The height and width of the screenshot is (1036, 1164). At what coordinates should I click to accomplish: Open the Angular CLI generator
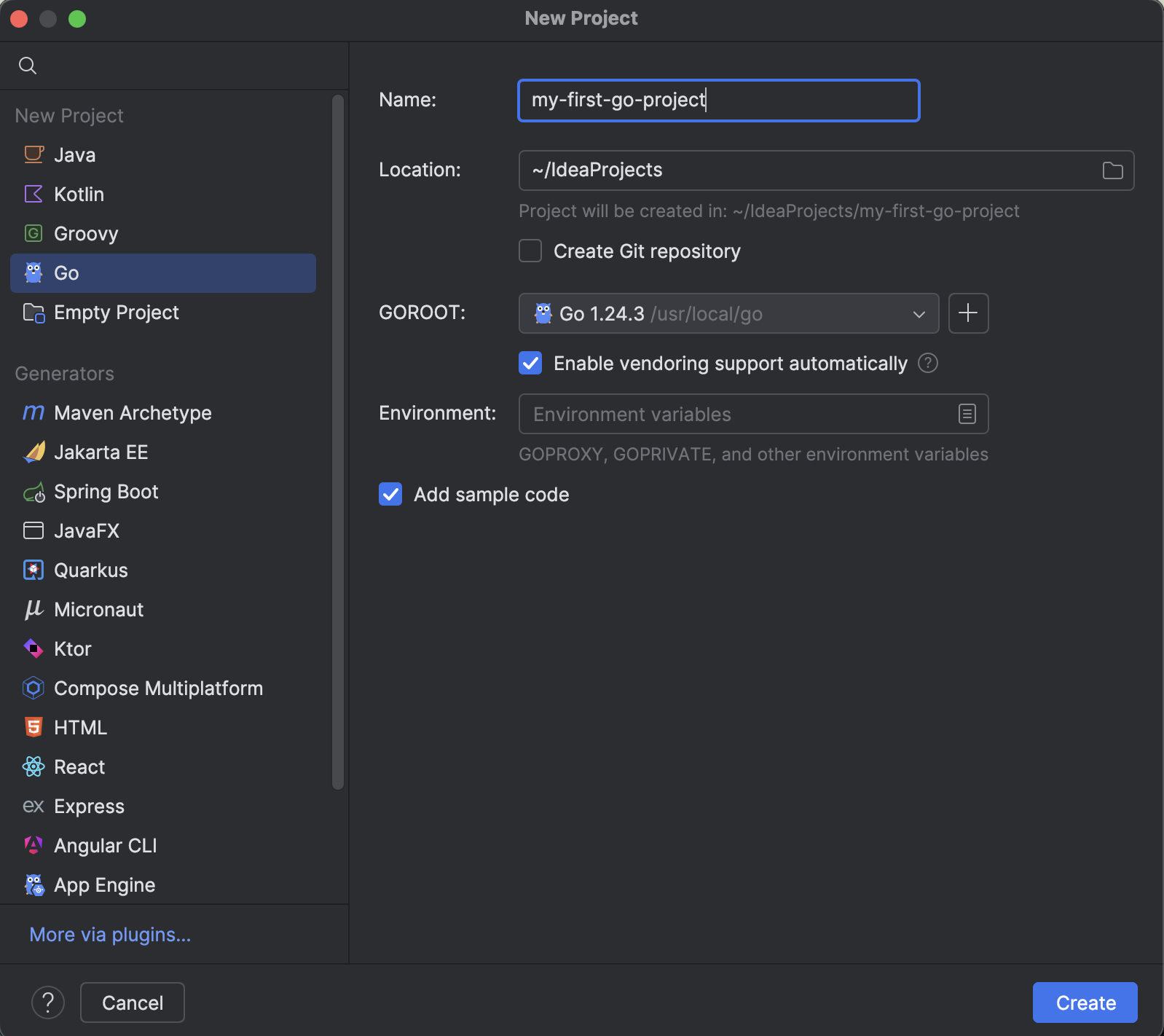pos(163,846)
